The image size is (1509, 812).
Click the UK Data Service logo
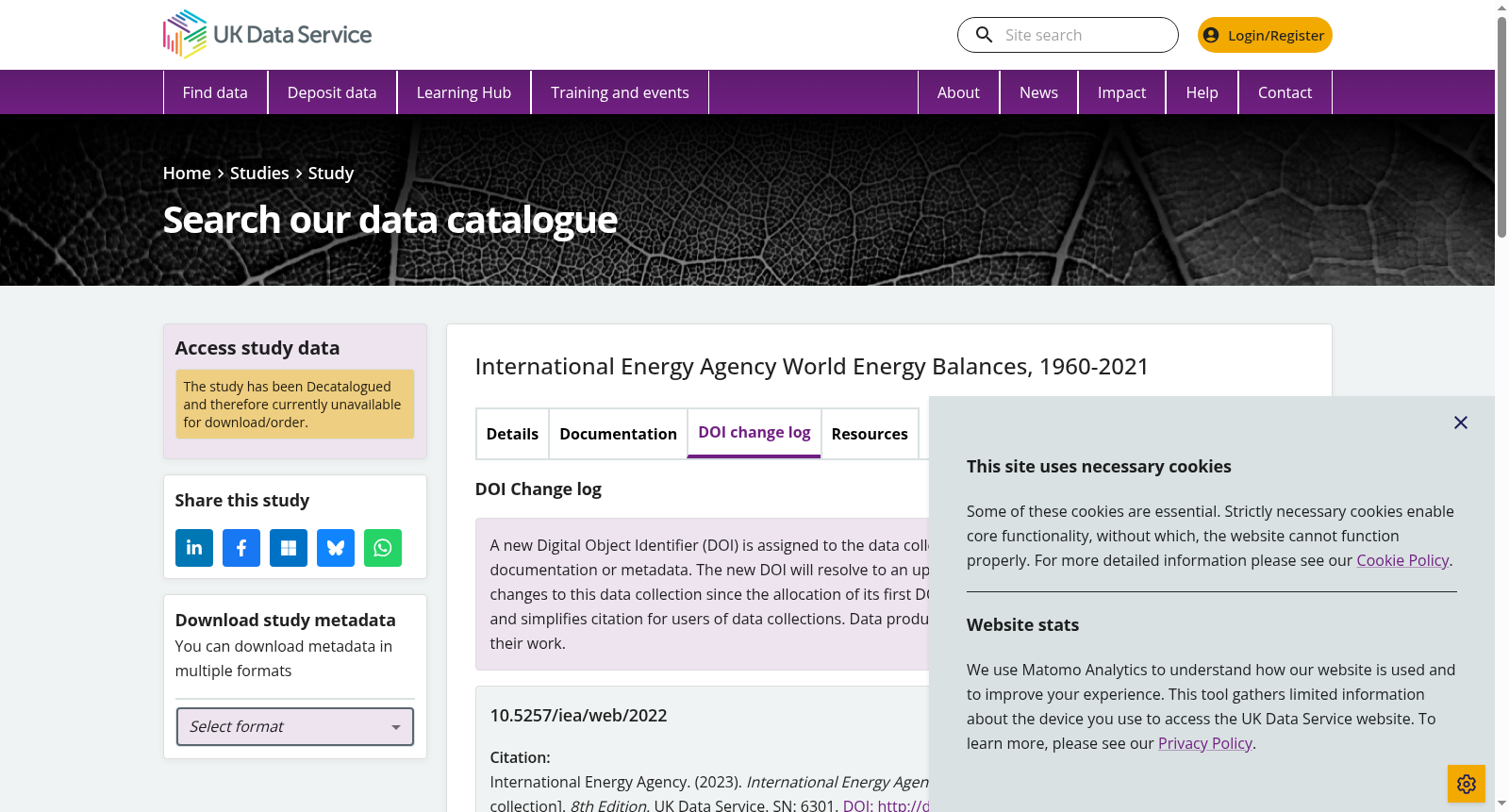267,34
